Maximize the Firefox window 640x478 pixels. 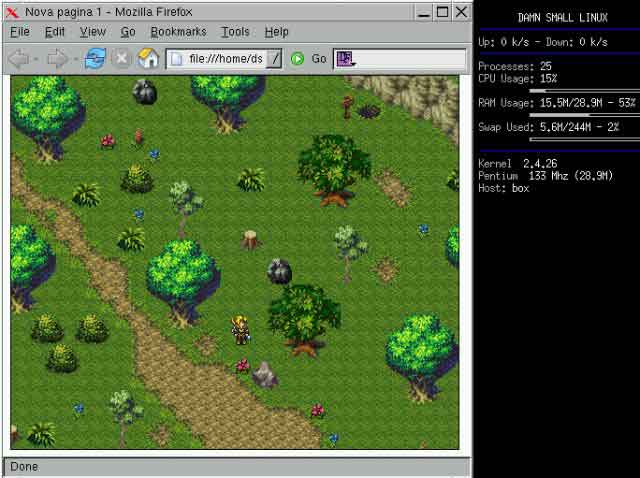443,12
